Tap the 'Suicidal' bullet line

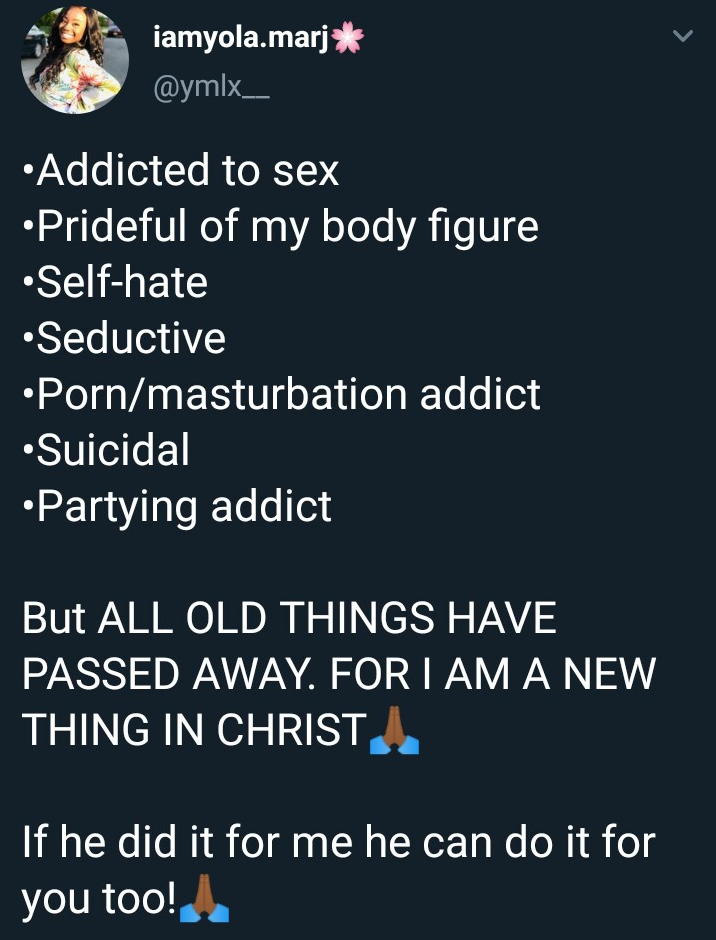tap(106, 450)
